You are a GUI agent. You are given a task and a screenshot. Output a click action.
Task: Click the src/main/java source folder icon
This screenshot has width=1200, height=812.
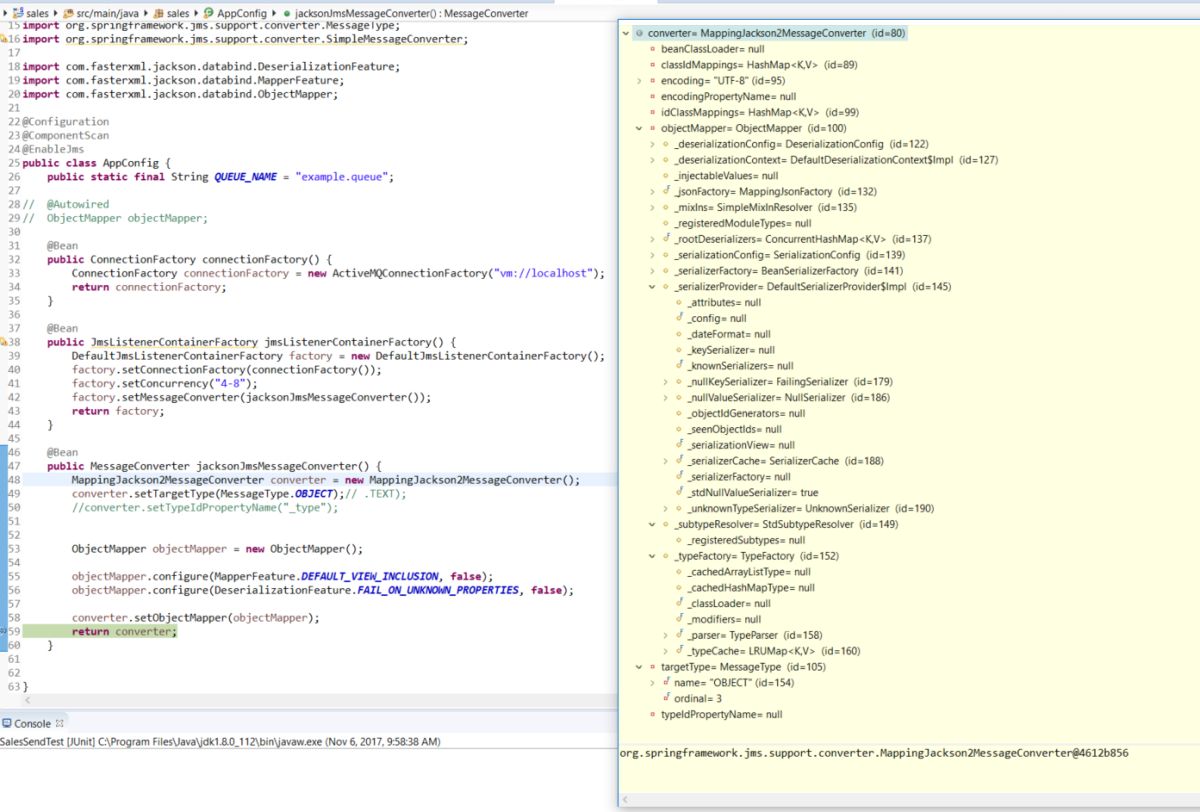pos(70,13)
